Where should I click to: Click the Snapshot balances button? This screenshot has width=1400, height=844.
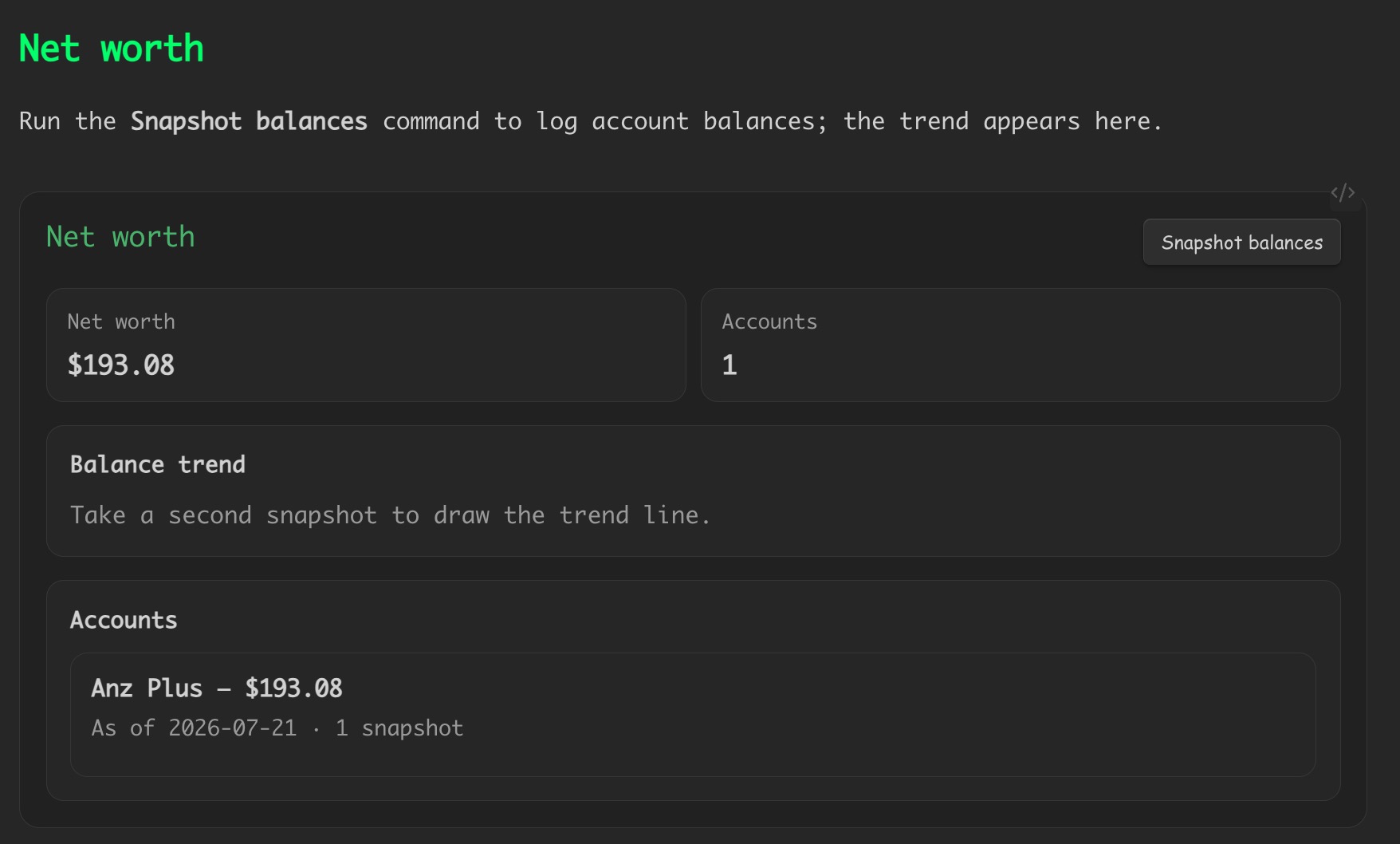point(1241,243)
